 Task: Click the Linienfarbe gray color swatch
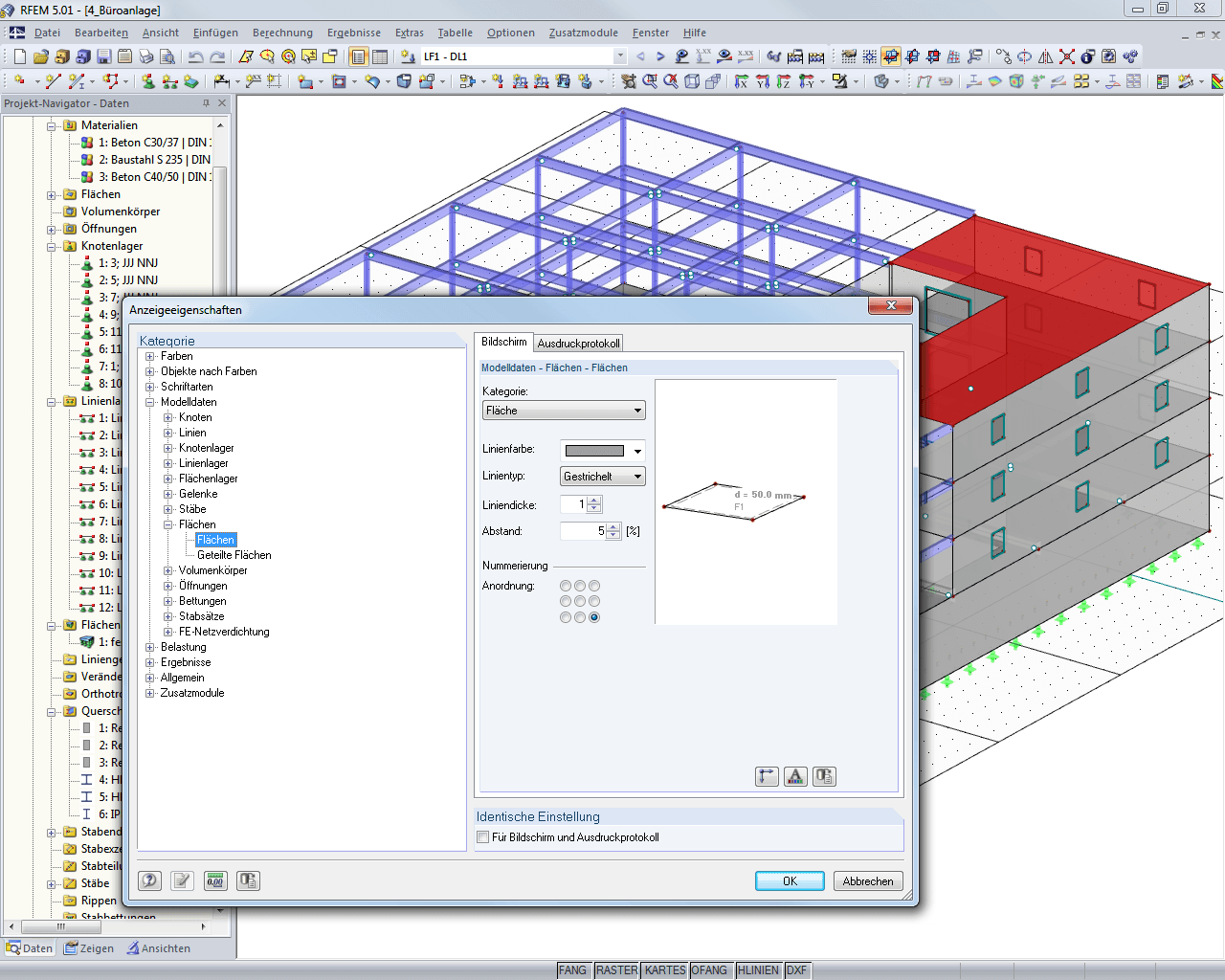coord(594,451)
